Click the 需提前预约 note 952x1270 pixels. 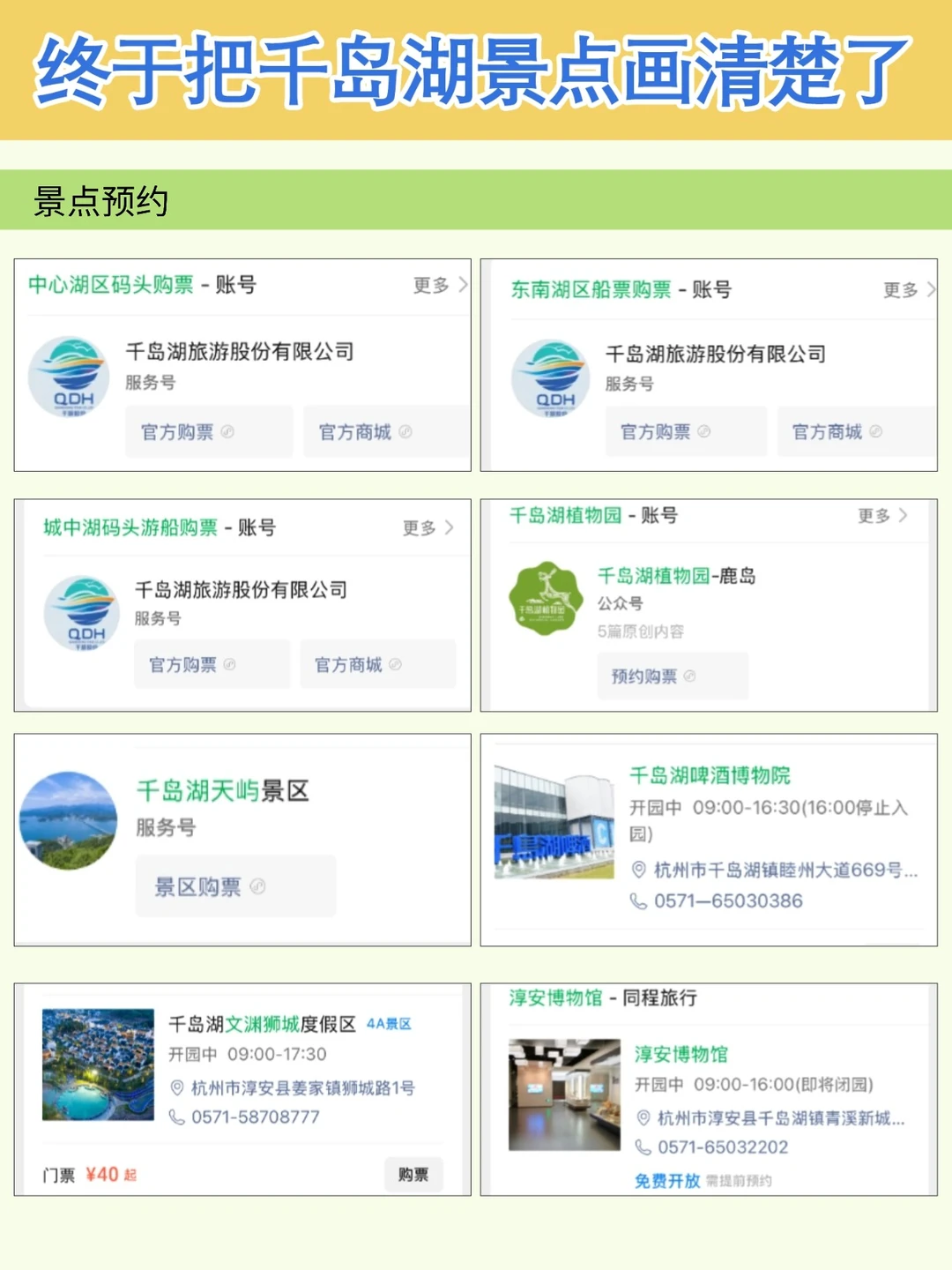739,1181
